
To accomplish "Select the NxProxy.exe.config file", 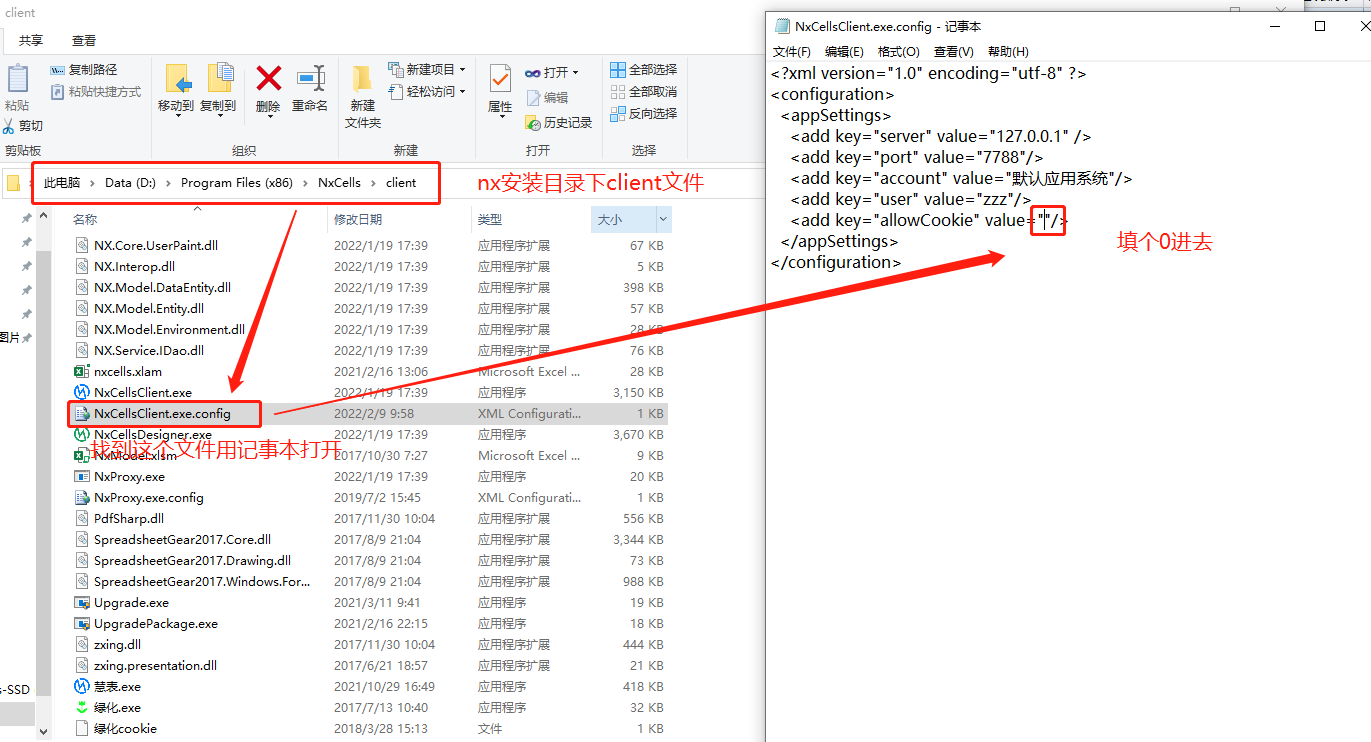I will pyautogui.click(x=148, y=498).
